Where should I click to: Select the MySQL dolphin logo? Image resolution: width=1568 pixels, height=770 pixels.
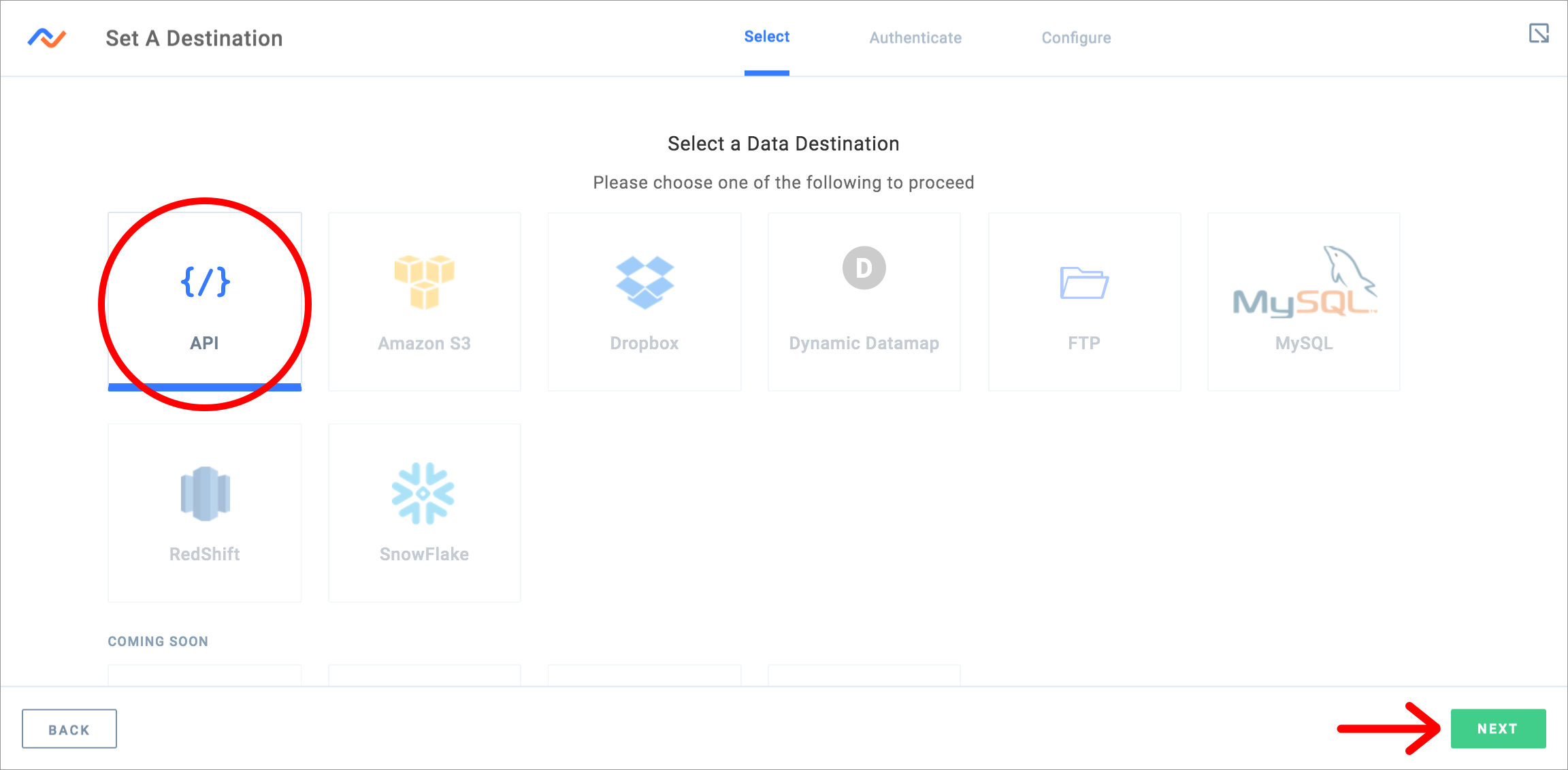click(1304, 282)
